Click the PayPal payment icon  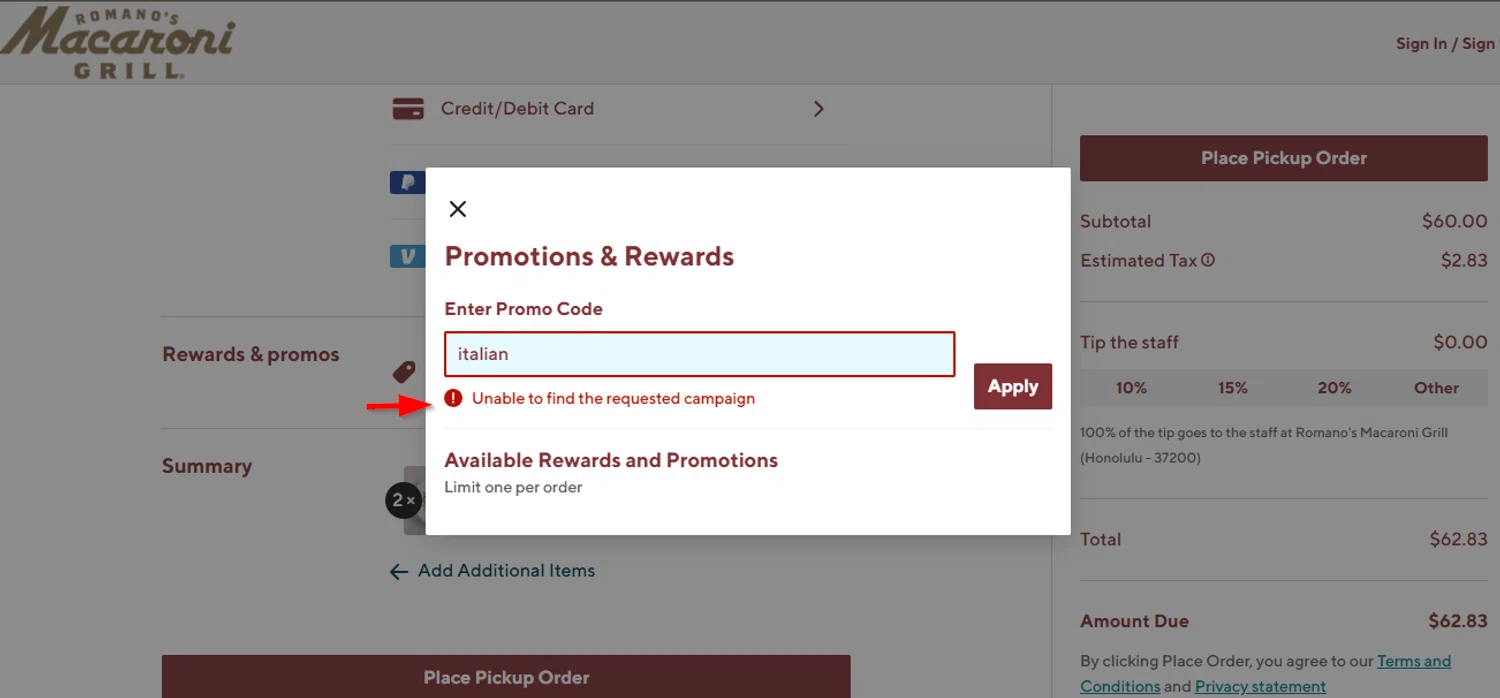[407, 182]
